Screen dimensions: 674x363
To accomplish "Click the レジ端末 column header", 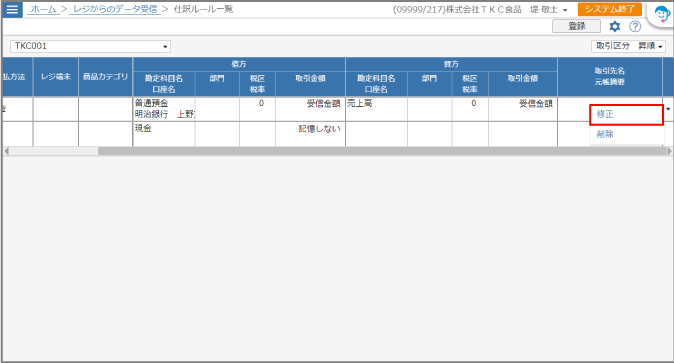I will (55, 77).
